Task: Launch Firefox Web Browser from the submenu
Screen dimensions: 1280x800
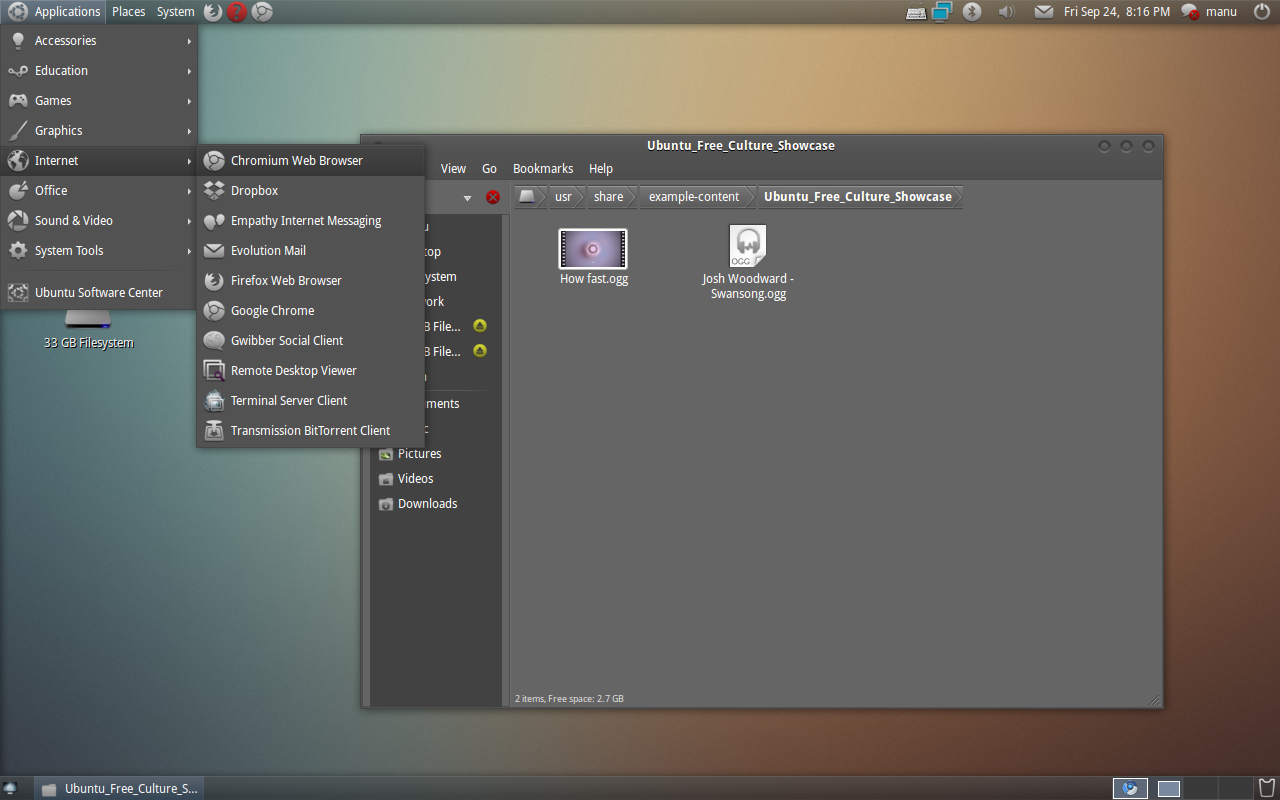Action: (310, 280)
